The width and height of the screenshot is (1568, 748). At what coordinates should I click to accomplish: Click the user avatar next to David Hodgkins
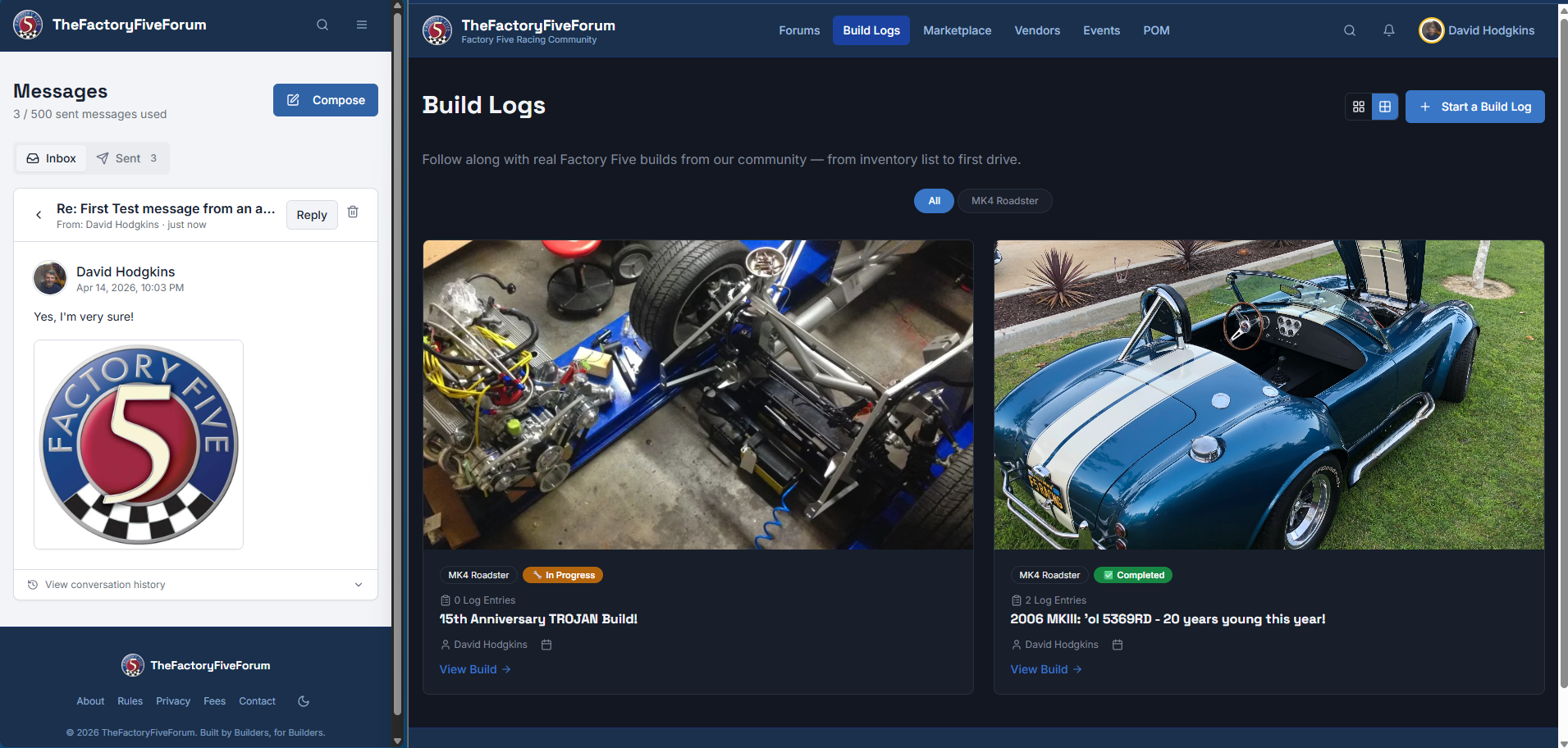coord(1432,30)
